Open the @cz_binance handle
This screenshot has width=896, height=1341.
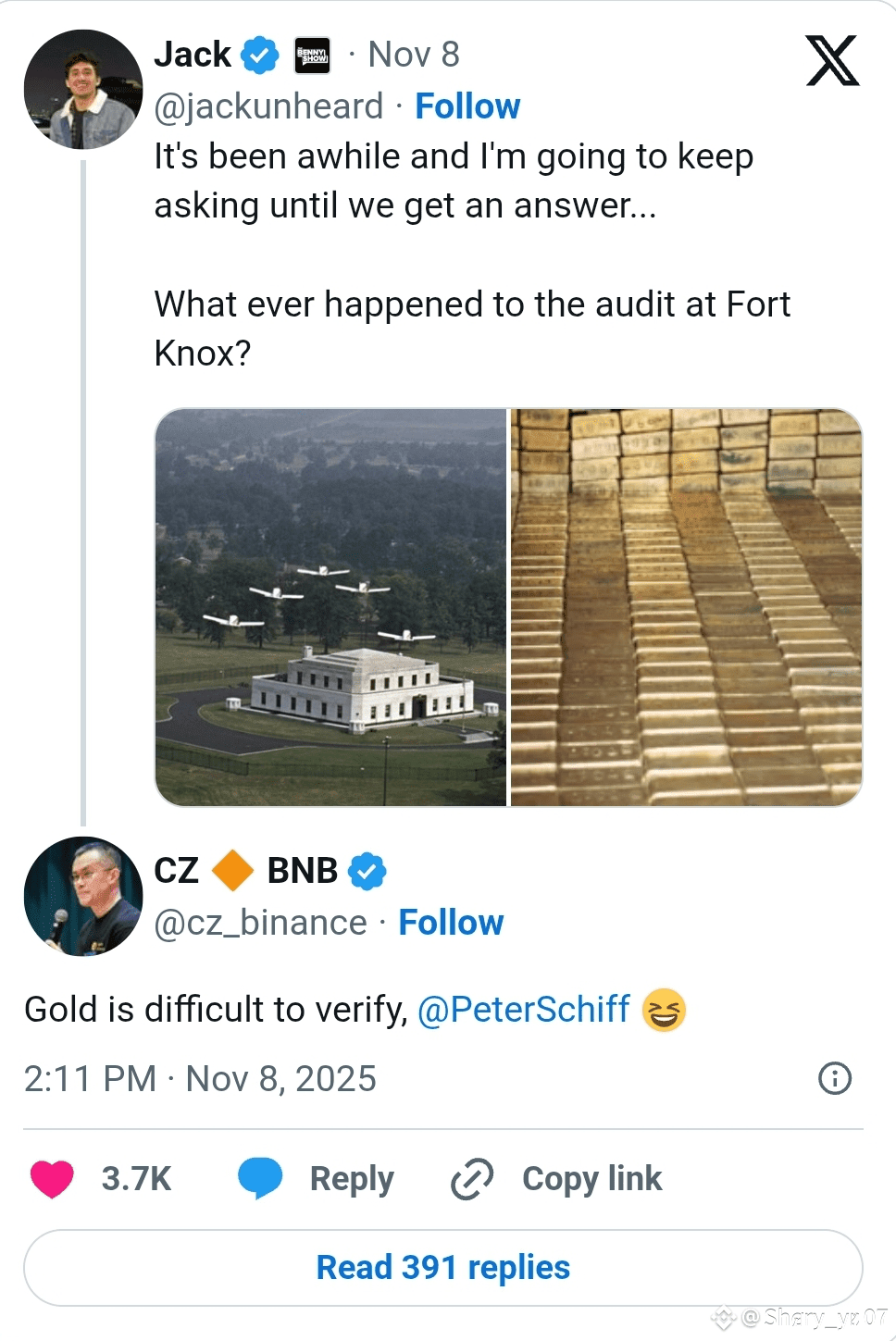(x=260, y=923)
